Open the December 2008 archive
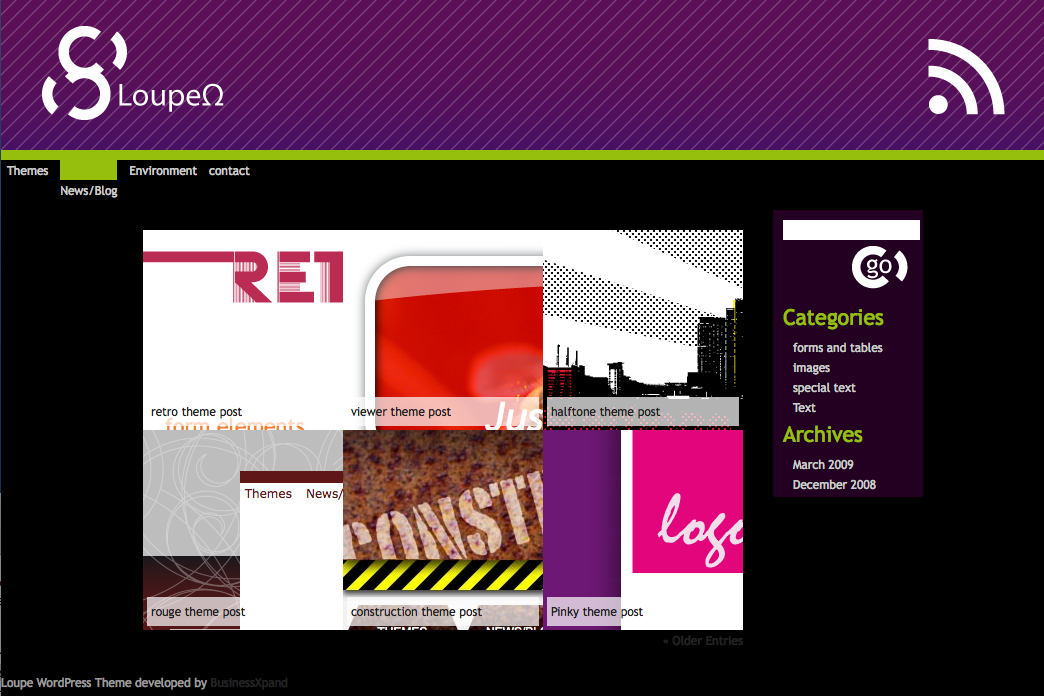Image resolution: width=1044 pixels, height=696 pixels. click(x=834, y=485)
